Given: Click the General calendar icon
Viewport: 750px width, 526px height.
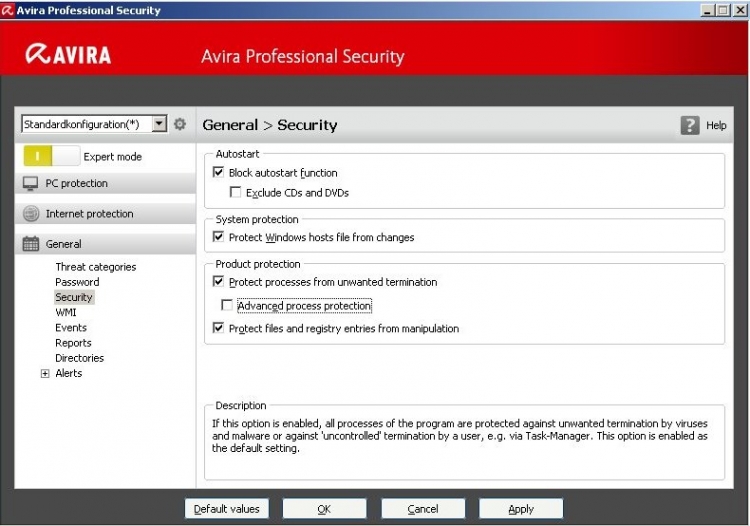Looking at the screenshot, I should 31,244.
